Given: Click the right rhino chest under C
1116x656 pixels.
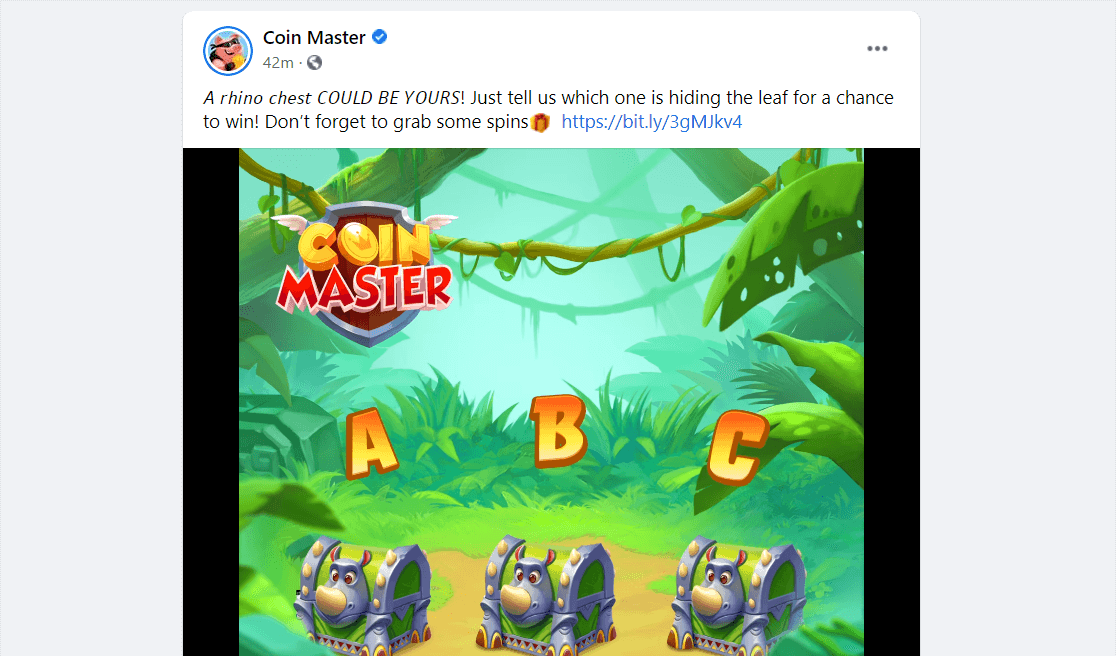Looking at the screenshot, I should (x=739, y=596).
